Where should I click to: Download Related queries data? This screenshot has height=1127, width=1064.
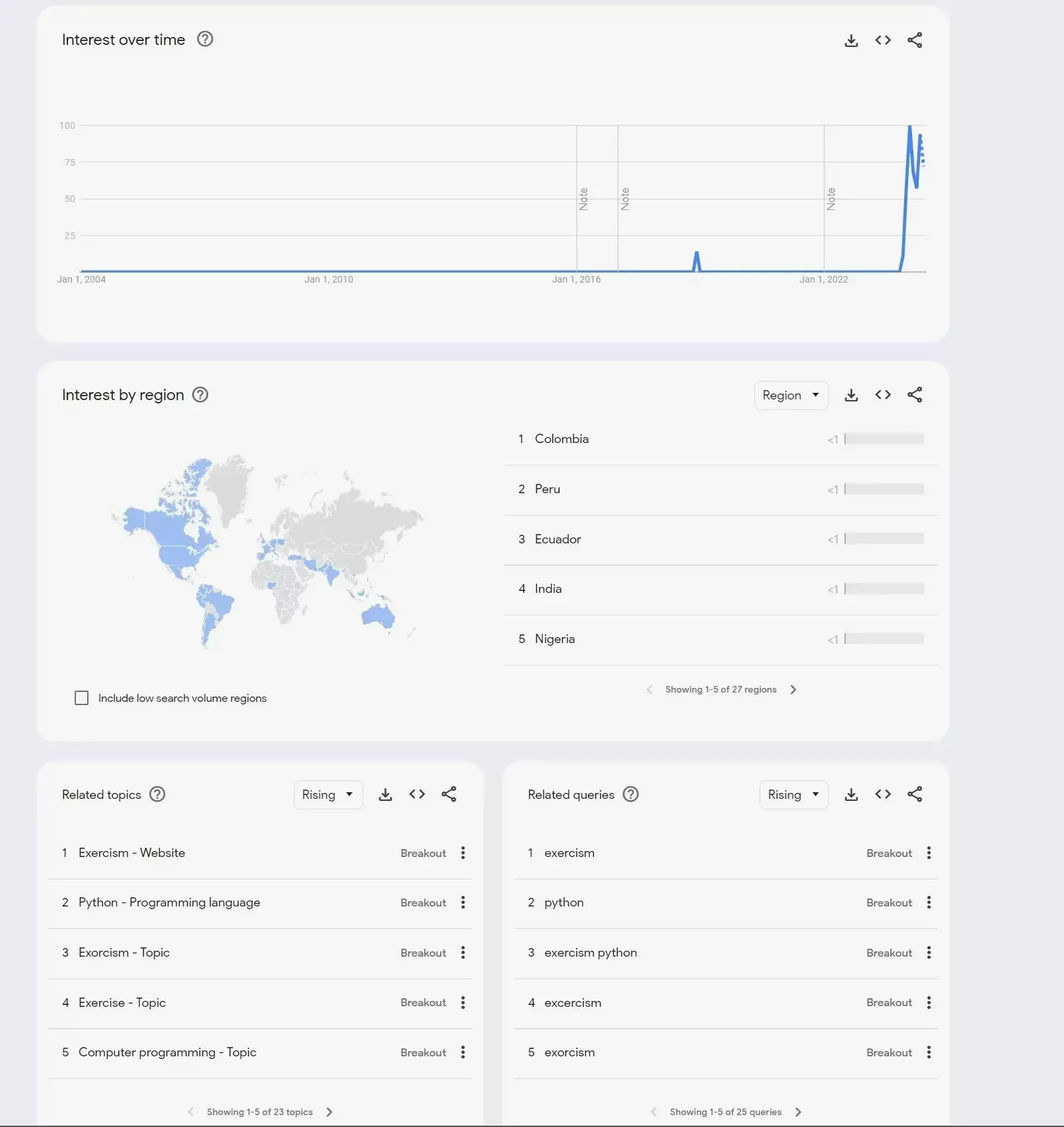(x=851, y=794)
